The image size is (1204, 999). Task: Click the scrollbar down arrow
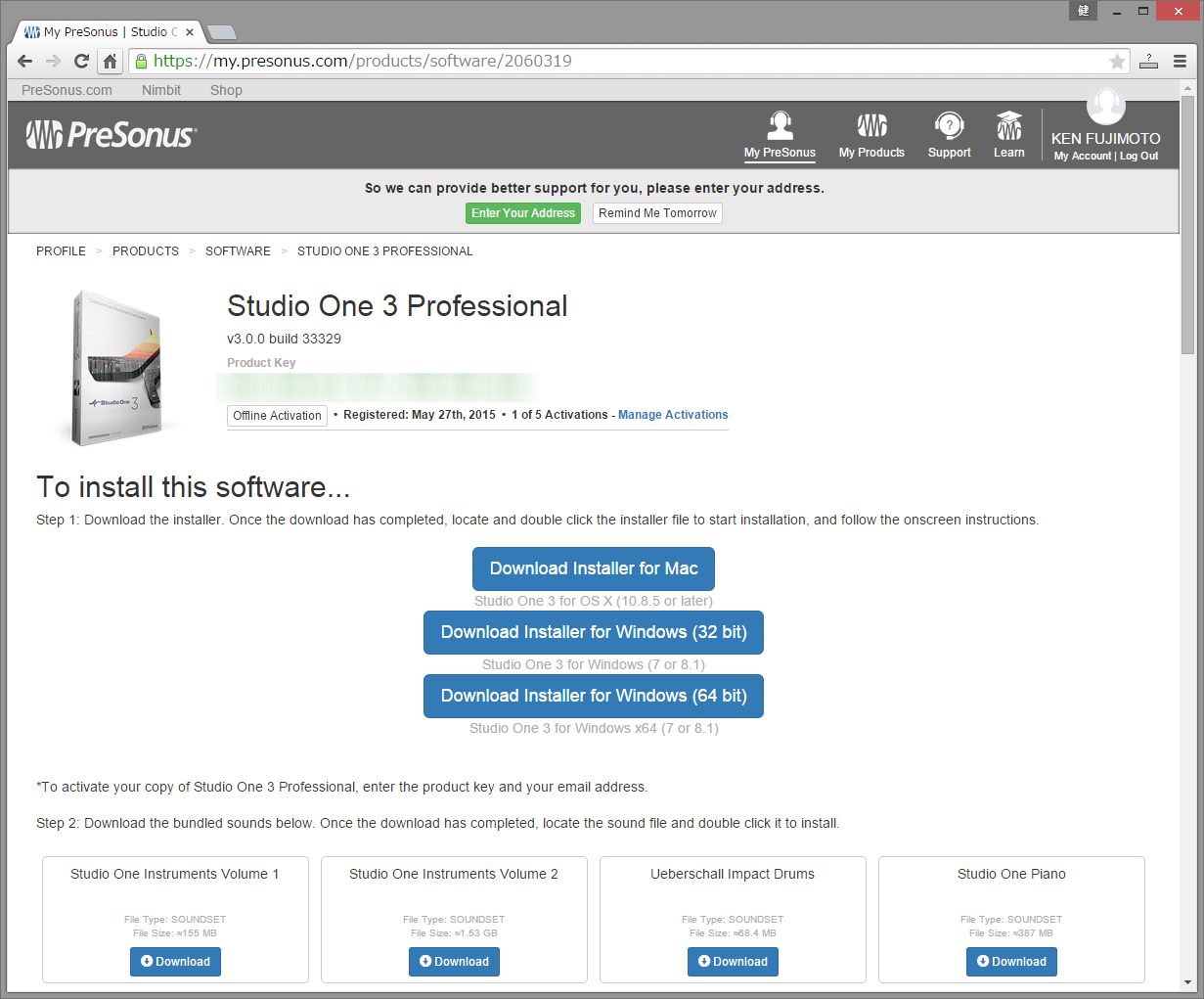1187,982
